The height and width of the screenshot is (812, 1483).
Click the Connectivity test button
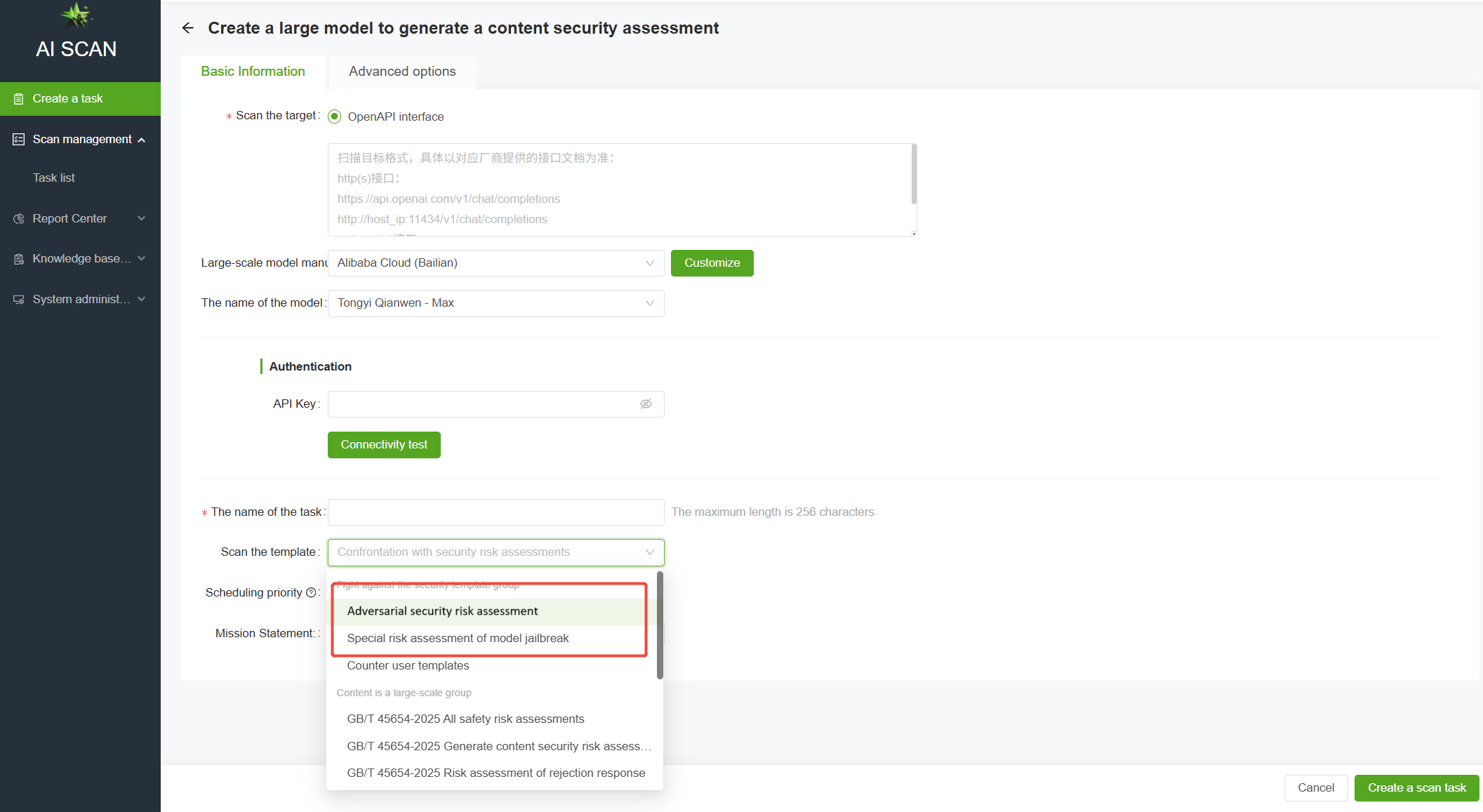pyautogui.click(x=384, y=445)
